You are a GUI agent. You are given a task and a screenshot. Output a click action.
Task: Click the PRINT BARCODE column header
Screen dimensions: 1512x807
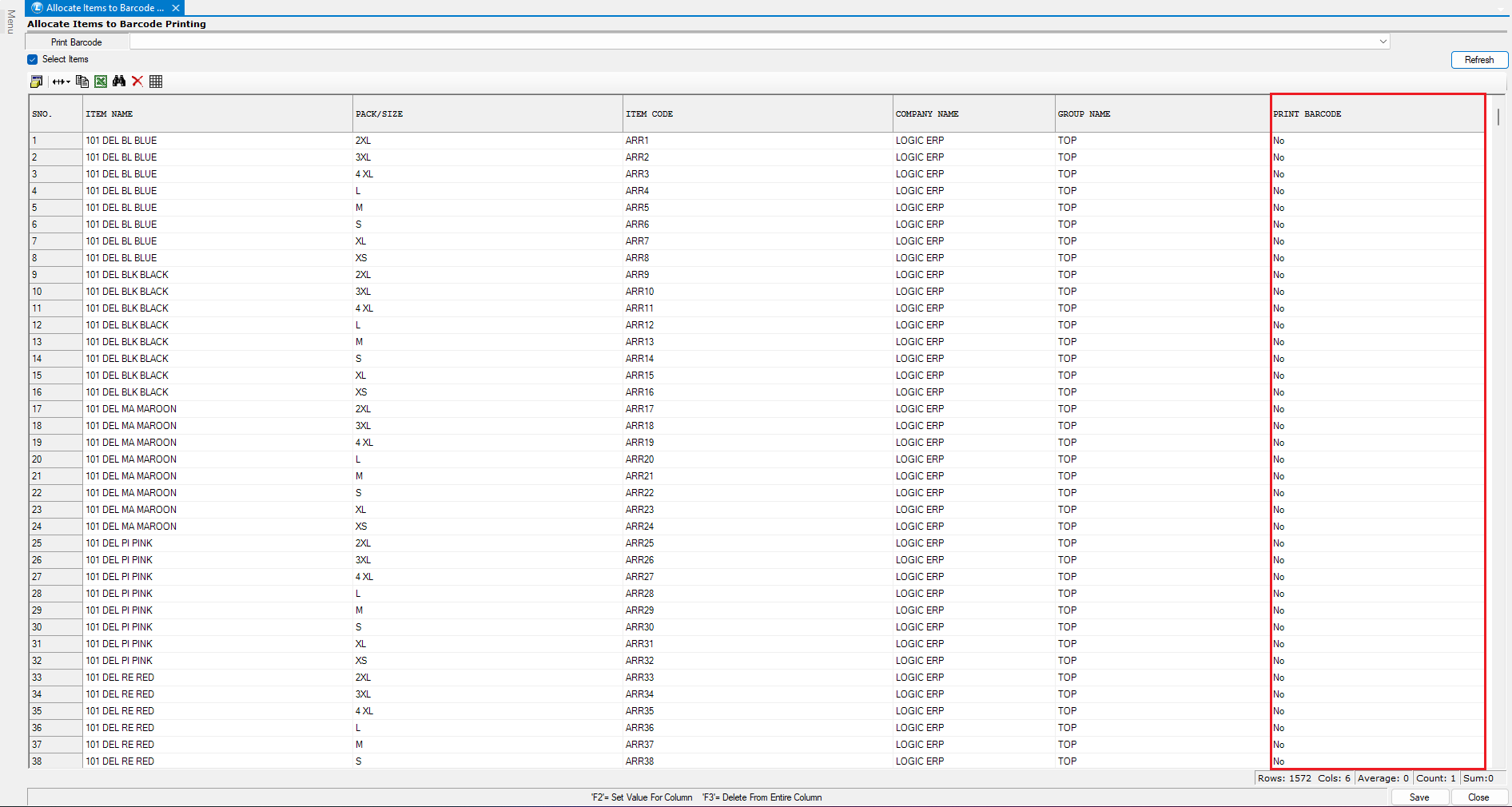[x=1377, y=114]
